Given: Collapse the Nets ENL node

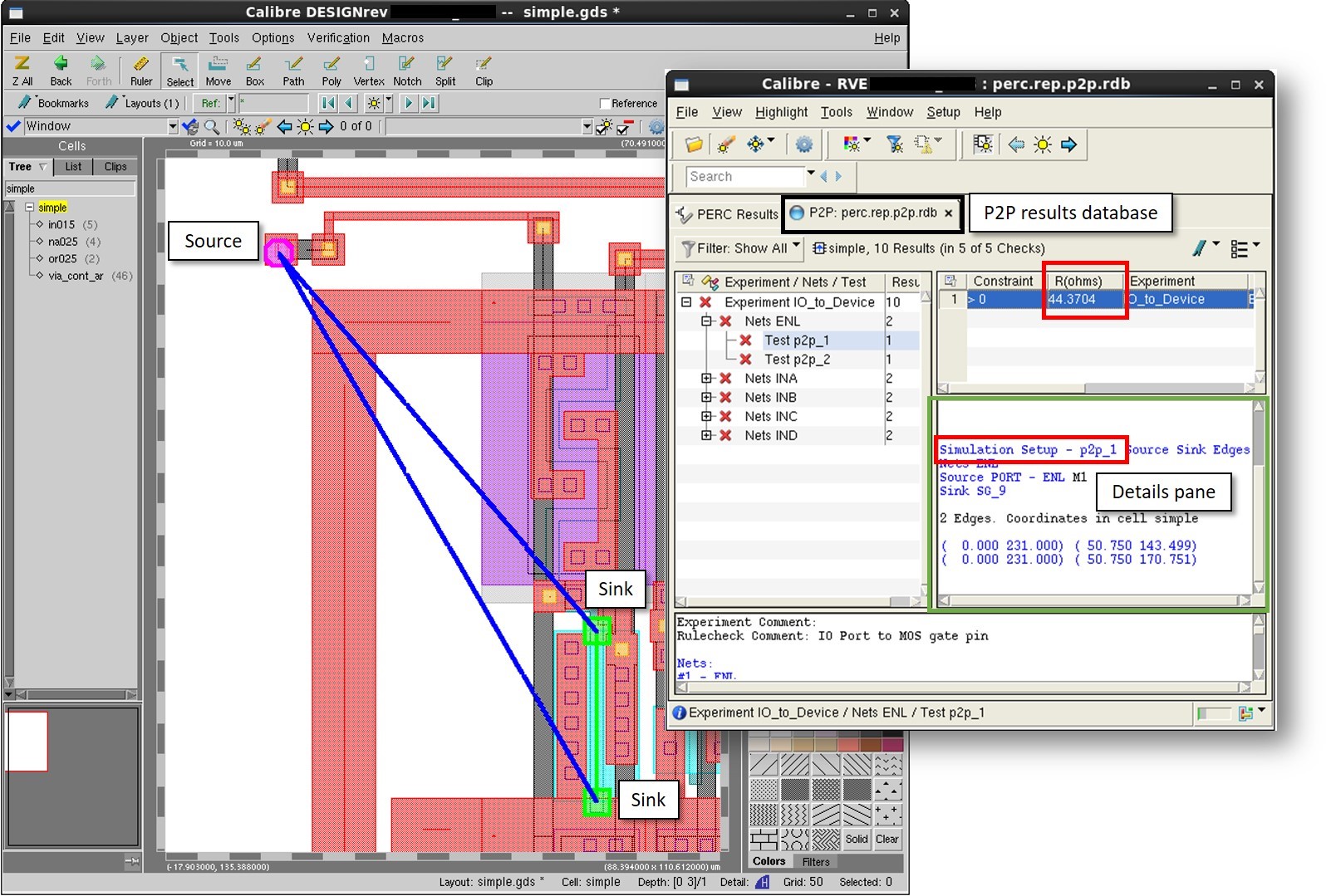Looking at the screenshot, I should (706, 321).
